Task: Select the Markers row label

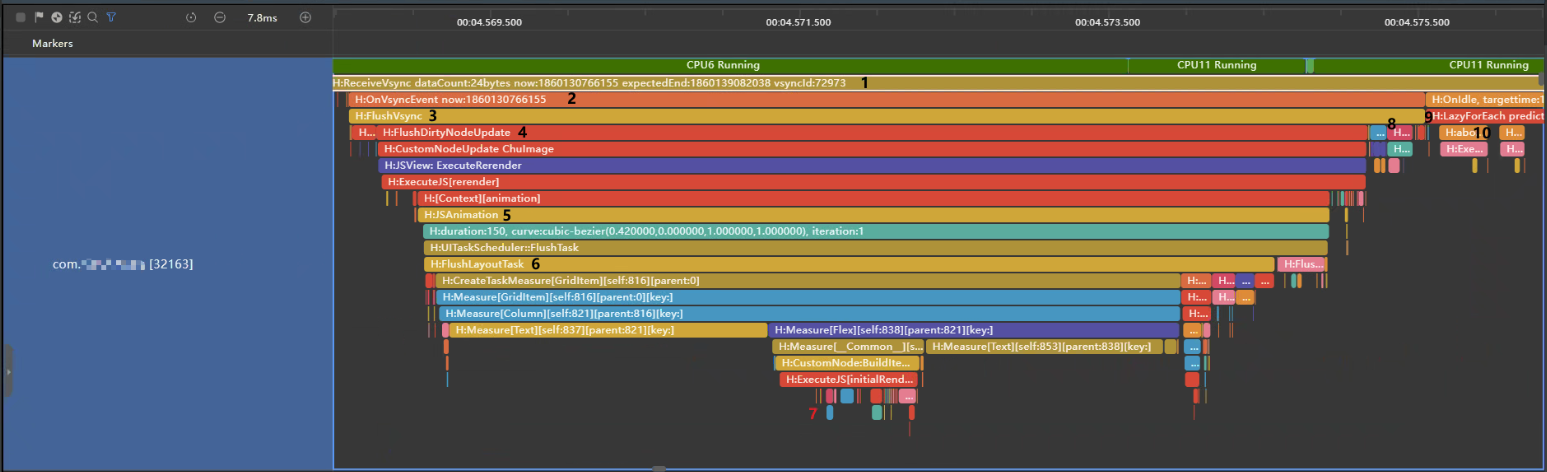Action: pos(52,44)
